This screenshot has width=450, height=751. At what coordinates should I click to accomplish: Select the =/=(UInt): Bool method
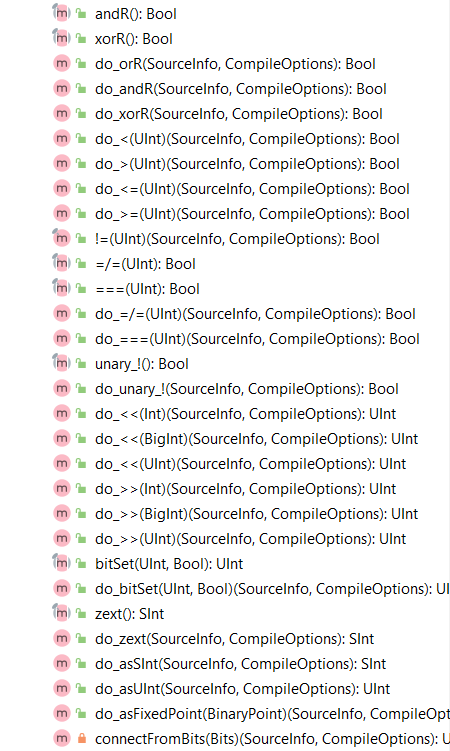point(145,264)
